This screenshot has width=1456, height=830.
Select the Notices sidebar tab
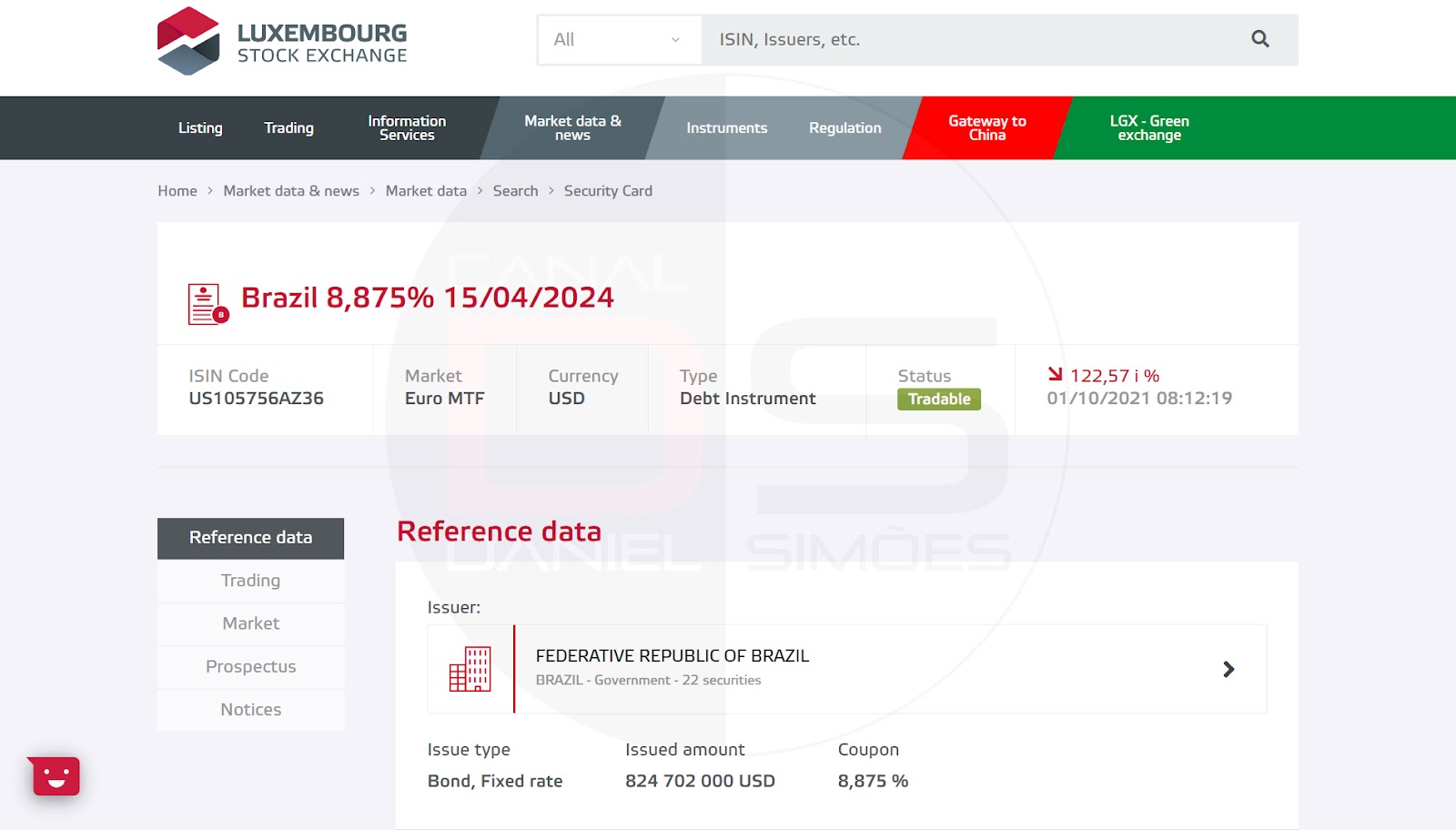tap(250, 710)
